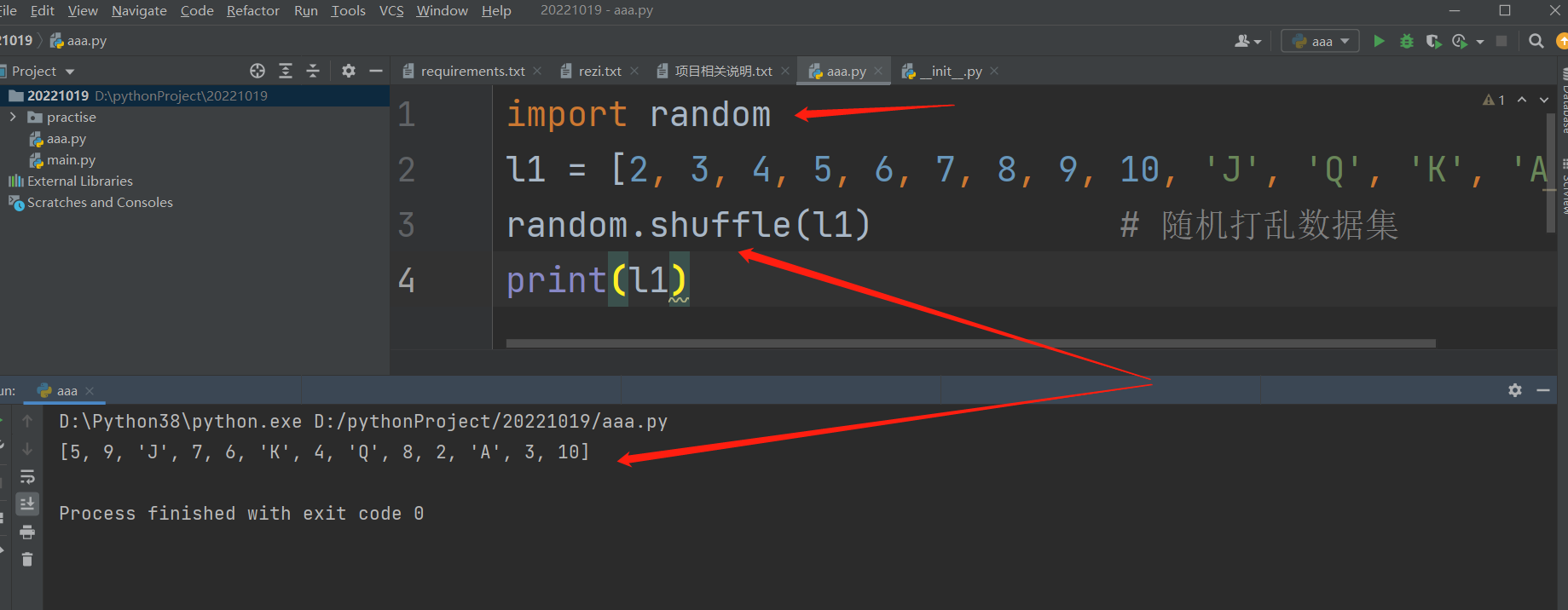Viewport: 1568px width, 610px height.
Task: Click the editor horizontal scrollbar
Action: tap(970, 343)
